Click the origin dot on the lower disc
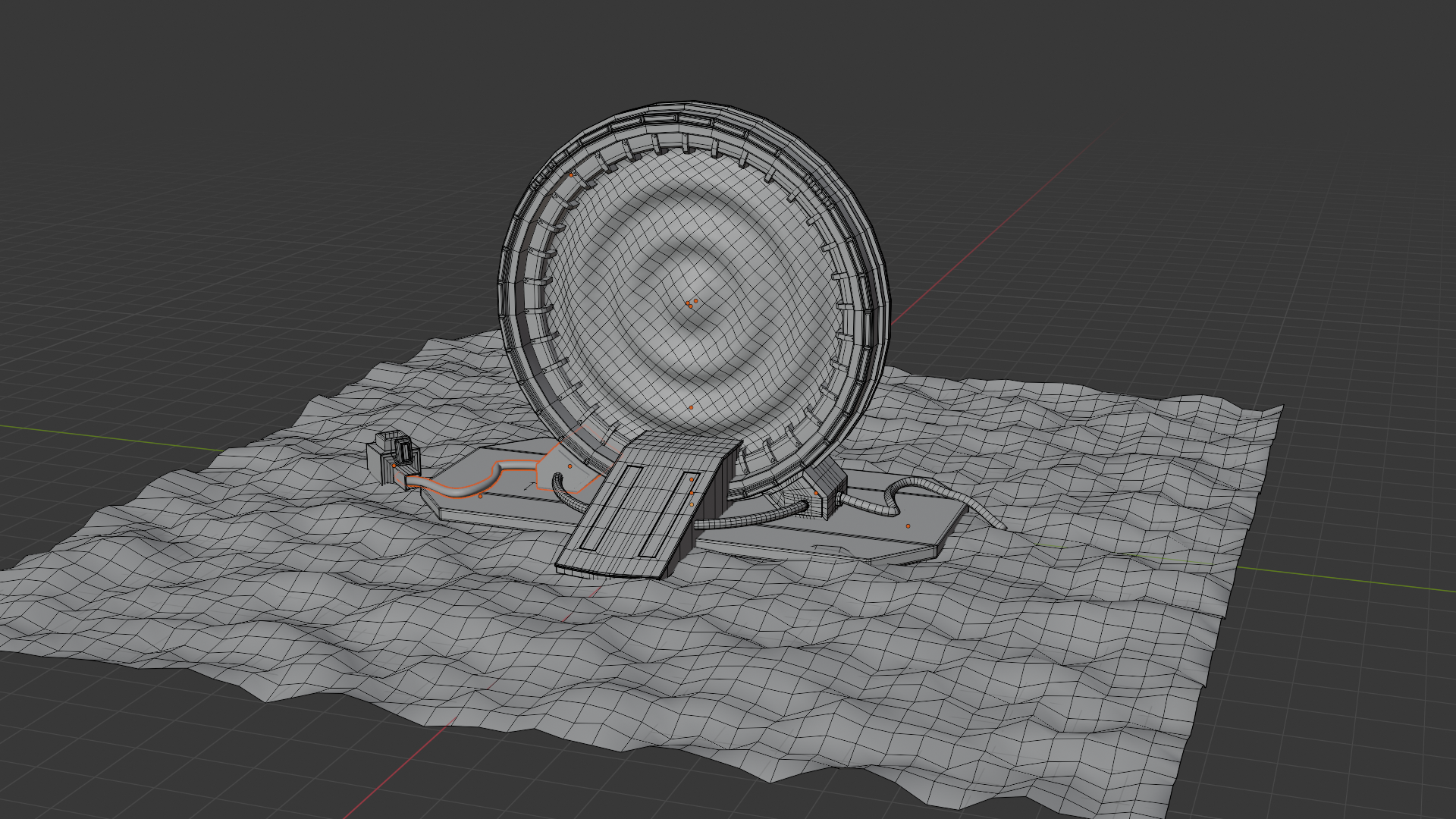This screenshot has width=1456, height=819. [691, 407]
